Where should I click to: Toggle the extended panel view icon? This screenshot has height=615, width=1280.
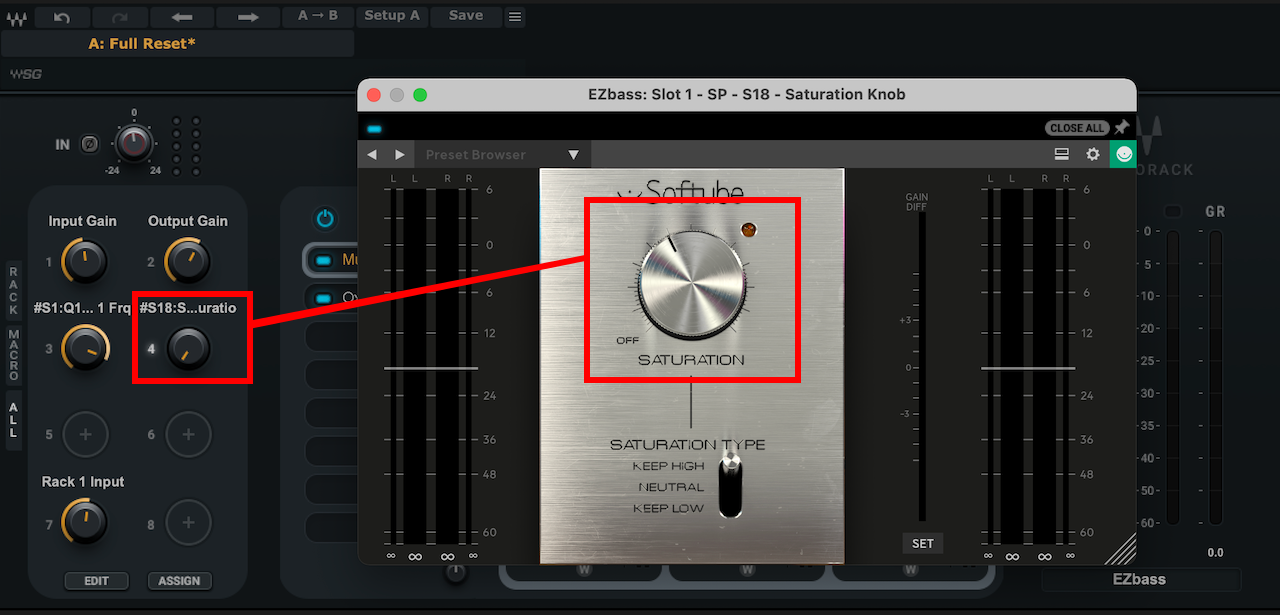click(1062, 154)
